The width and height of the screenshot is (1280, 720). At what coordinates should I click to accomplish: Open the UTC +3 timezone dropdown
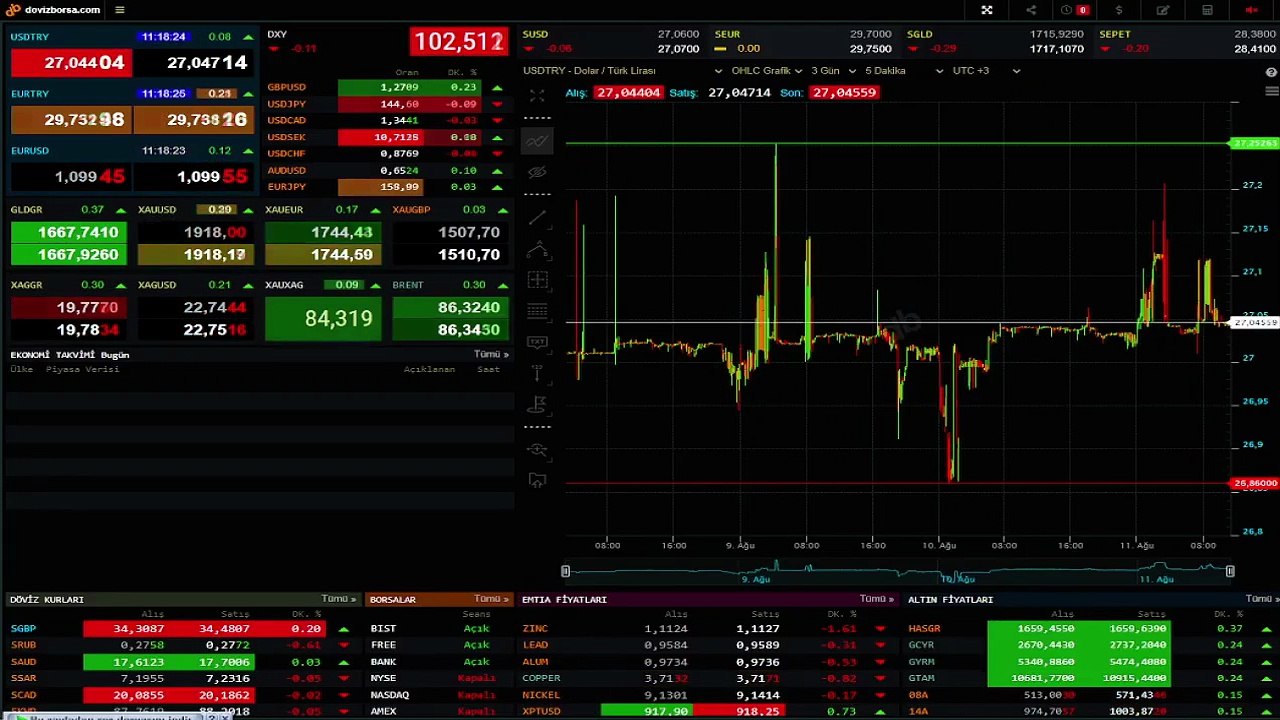tap(986, 71)
